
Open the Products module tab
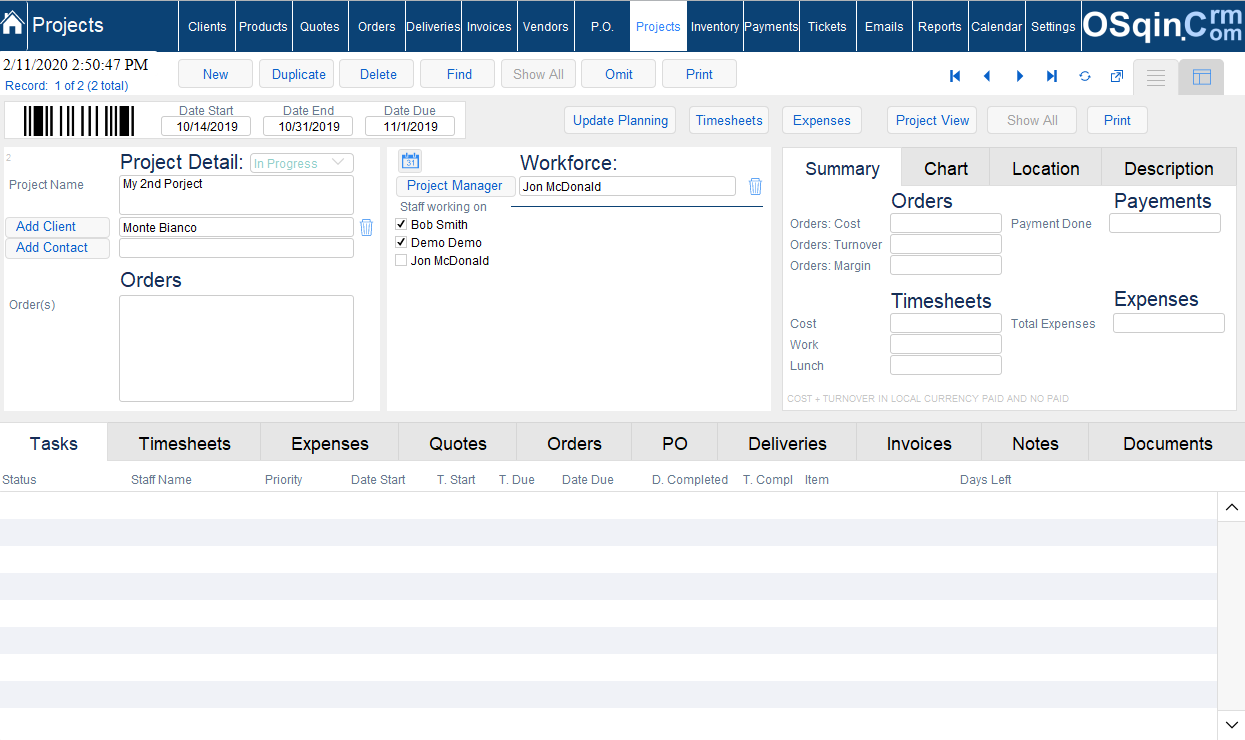(x=263, y=26)
